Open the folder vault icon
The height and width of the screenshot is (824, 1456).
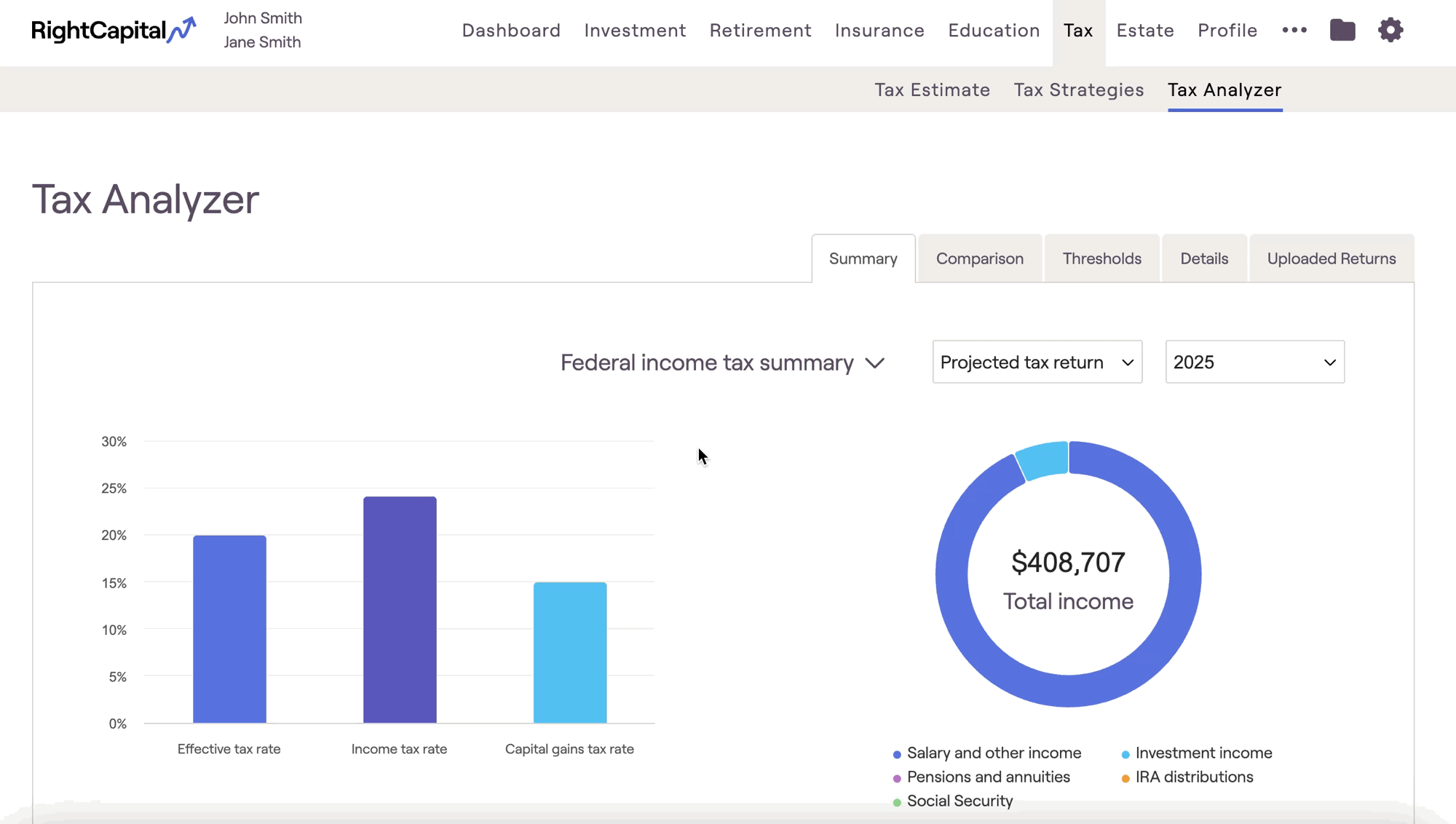(x=1342, y=31)
